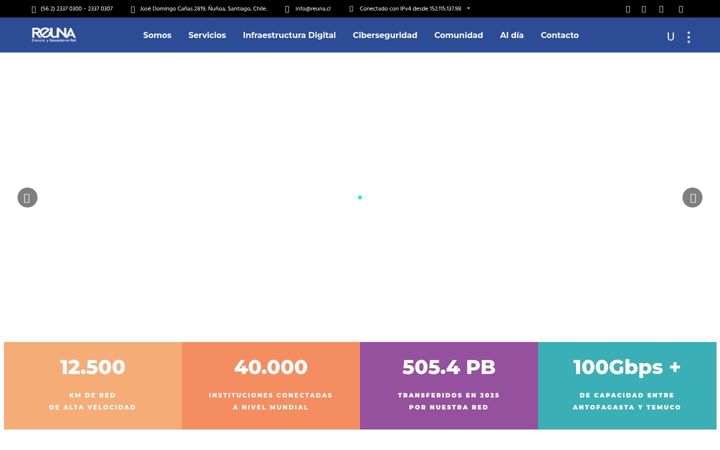Click the phone icon in the top bar
720x450 pixels.
(34, 9)
